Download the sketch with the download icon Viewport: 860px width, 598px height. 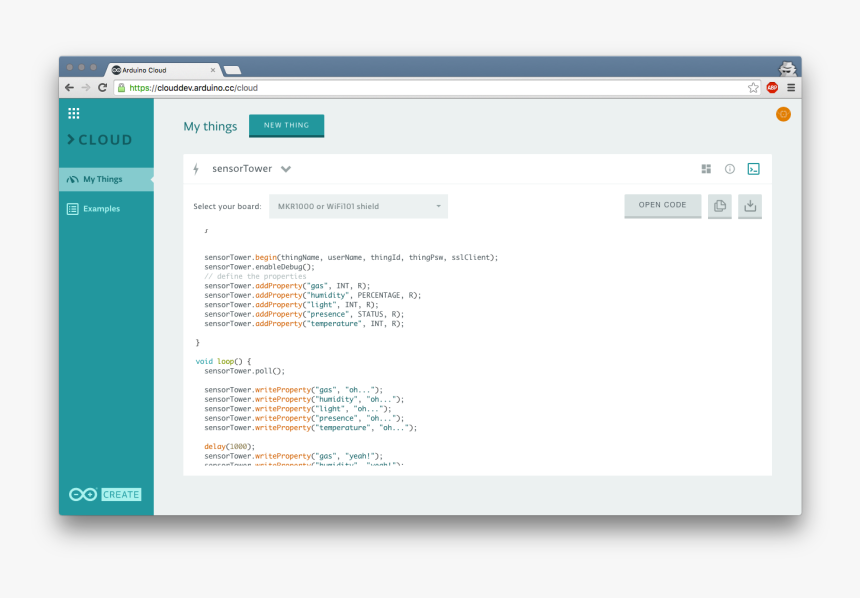point(750,206)
